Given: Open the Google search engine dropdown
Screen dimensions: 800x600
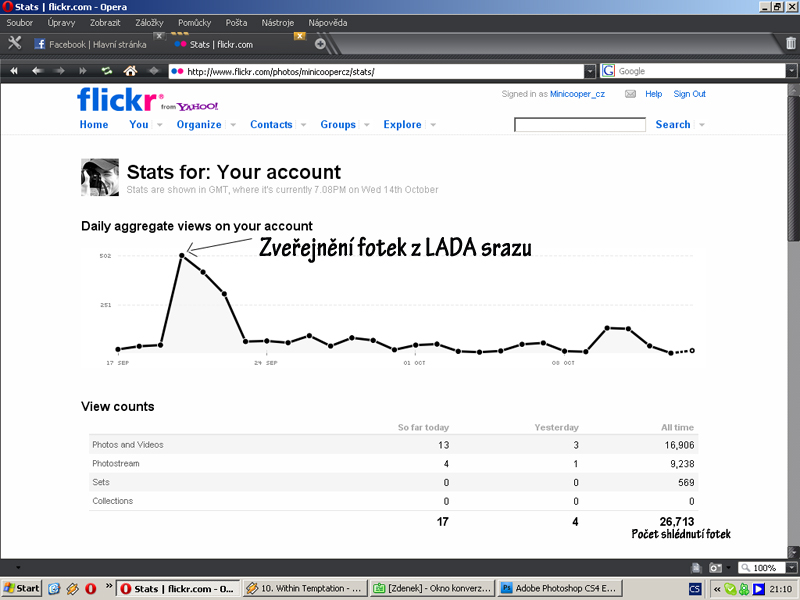Looking at the screenshot, I should [x=609, y=72].
